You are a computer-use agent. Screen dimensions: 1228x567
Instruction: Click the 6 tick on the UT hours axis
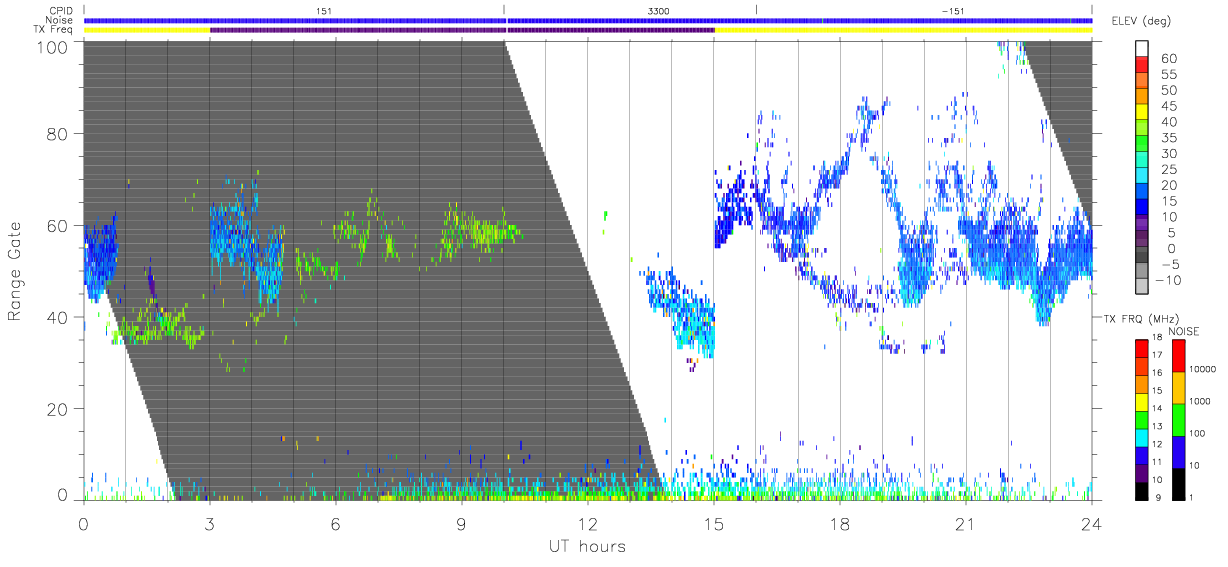point(335,524)
